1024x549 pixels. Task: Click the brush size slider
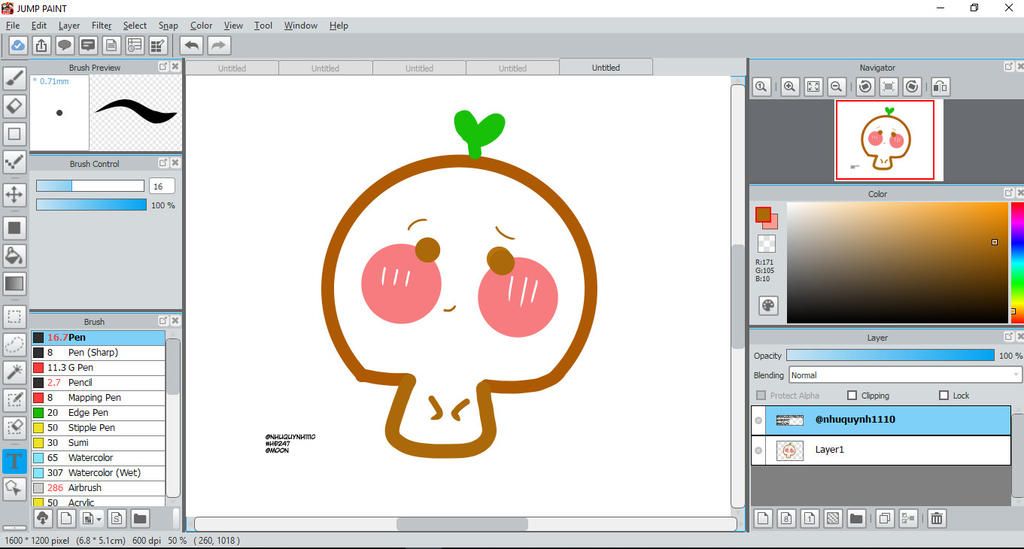[x=90, y=186]
